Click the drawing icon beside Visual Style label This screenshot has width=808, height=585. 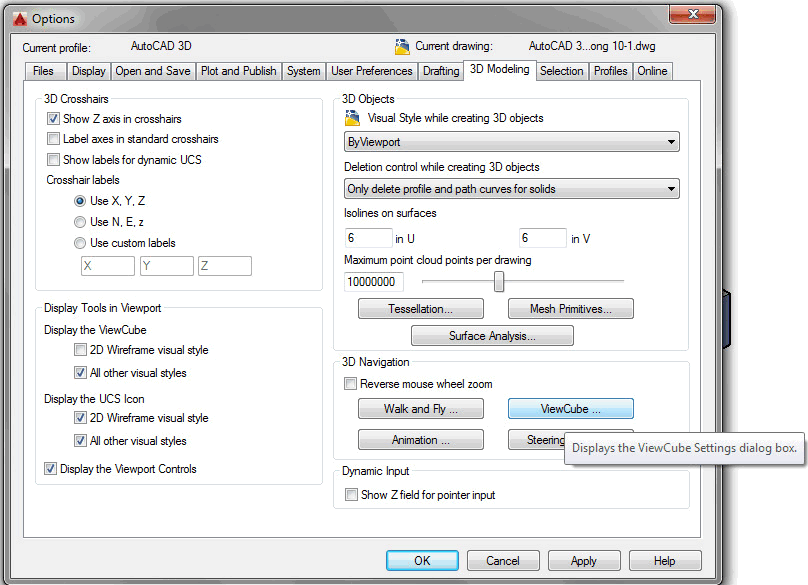[x=352, y=118]
